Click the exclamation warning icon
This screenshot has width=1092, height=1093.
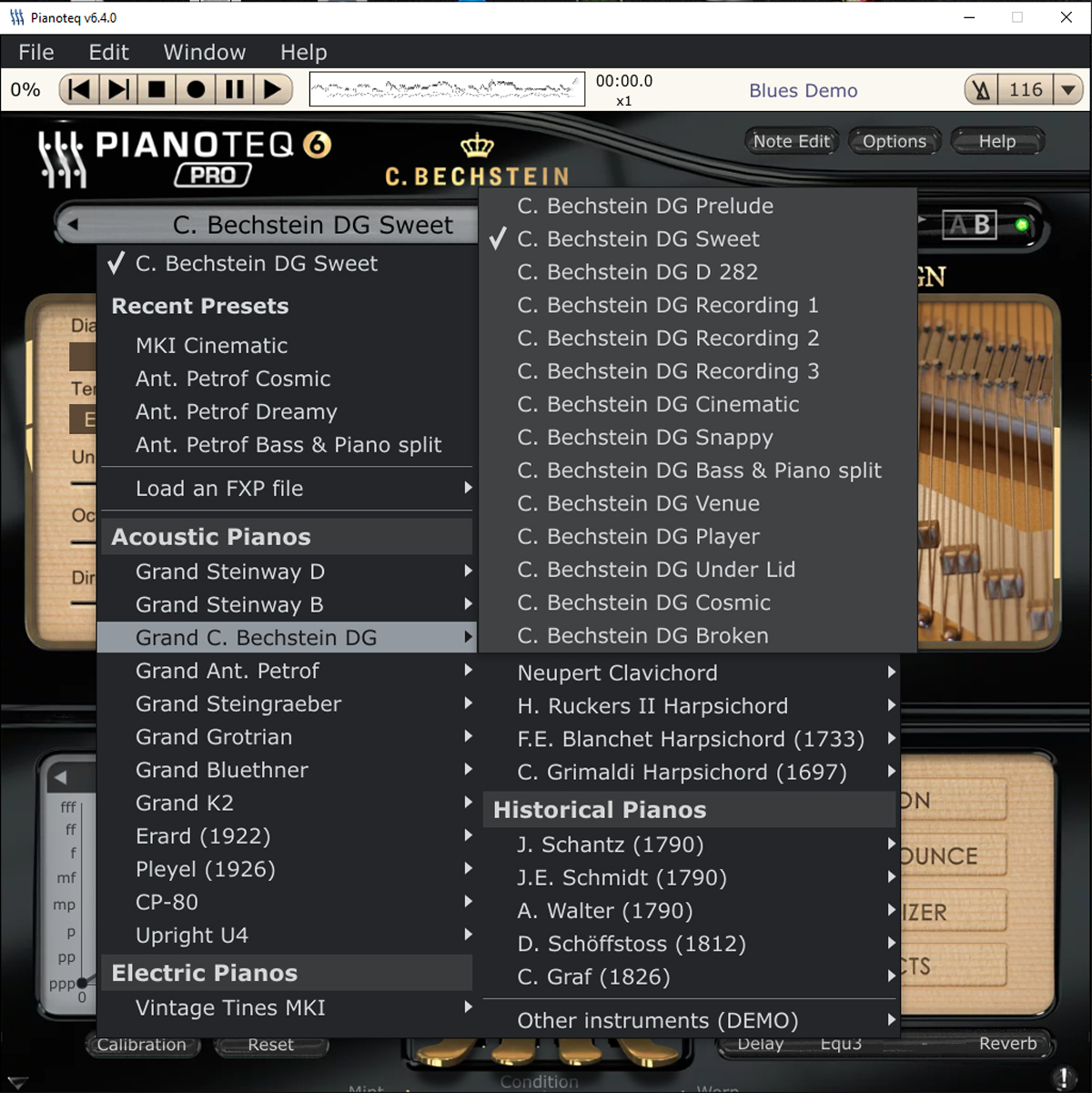(x=1064, y=1078)
